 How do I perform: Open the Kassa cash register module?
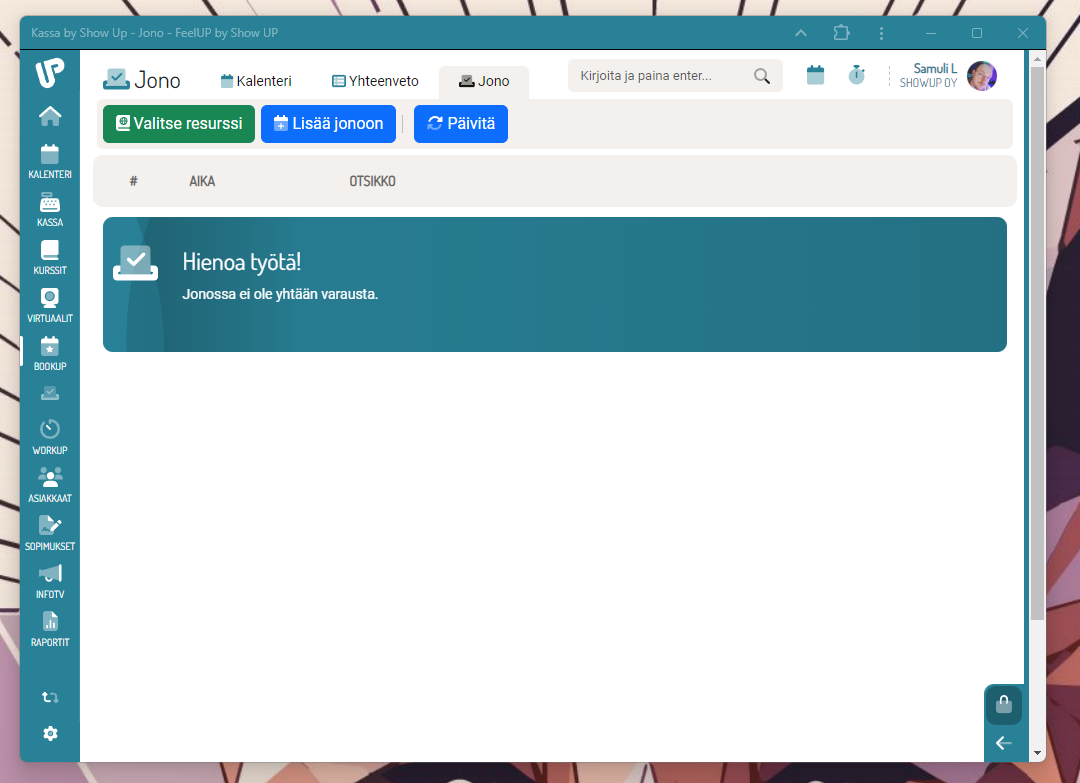tap(50, 209)
